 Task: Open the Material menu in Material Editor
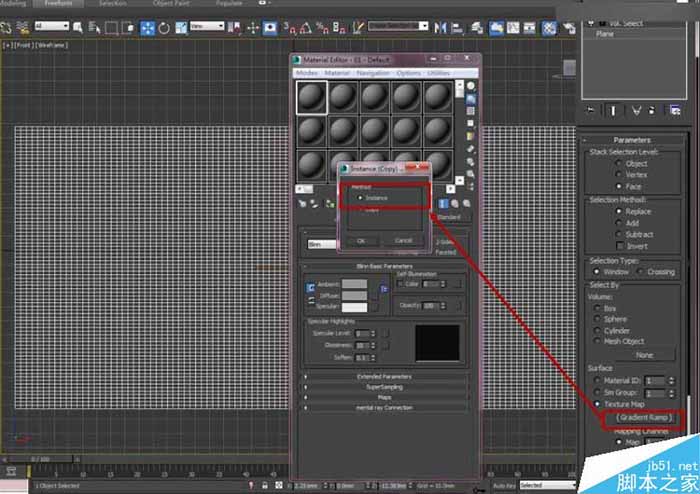[x=337, y=73]
